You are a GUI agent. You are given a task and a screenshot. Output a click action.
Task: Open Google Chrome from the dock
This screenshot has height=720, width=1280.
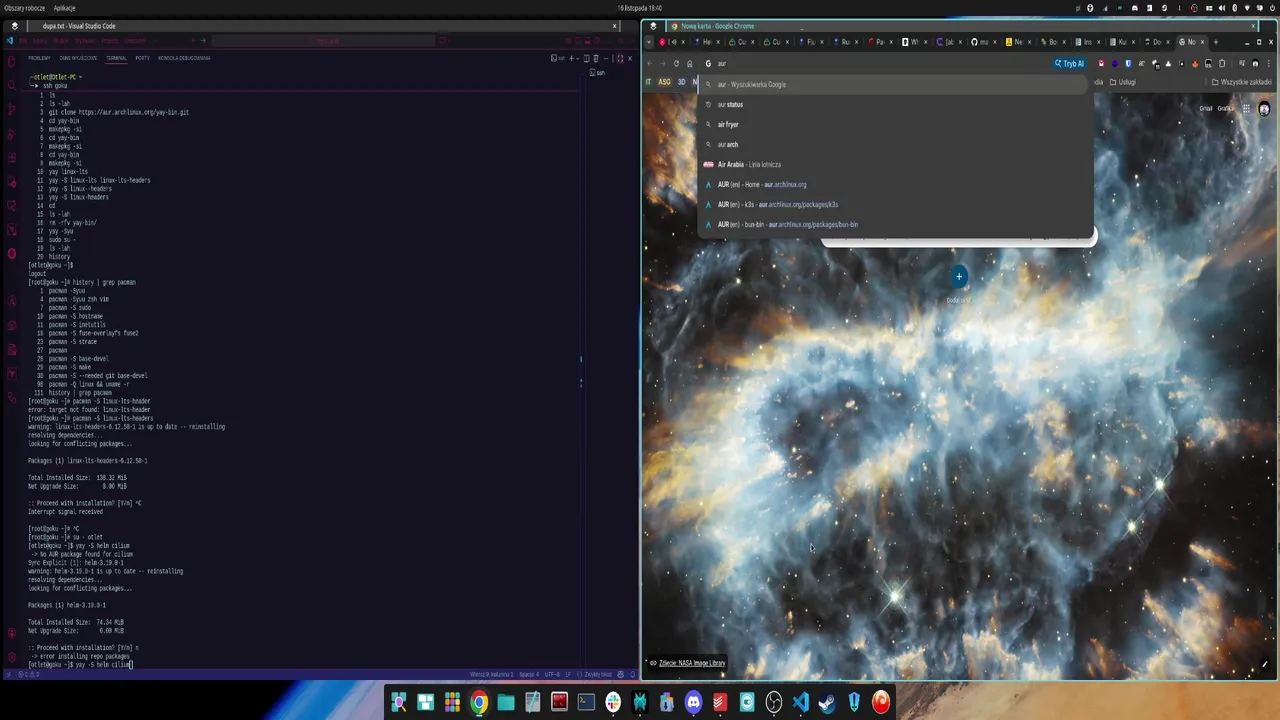click(x=479, y=702)
